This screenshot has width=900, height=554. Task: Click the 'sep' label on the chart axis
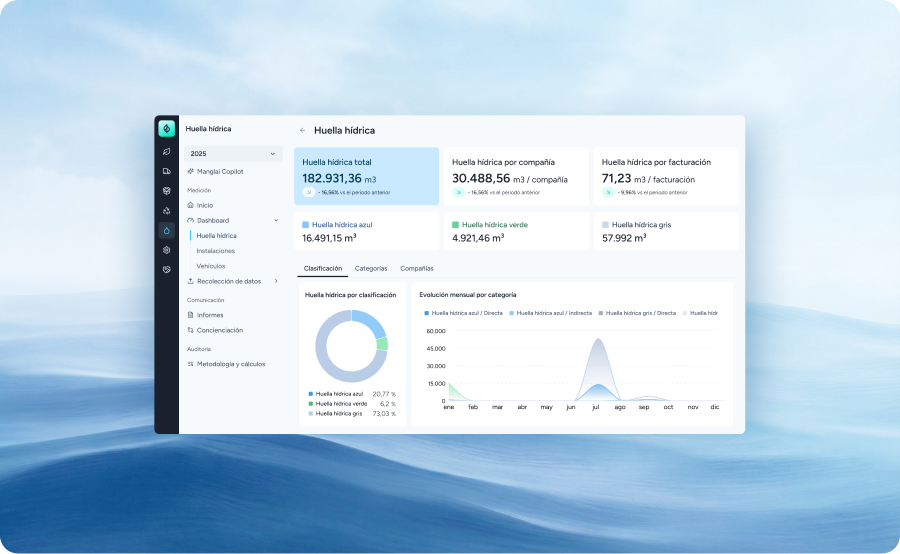pyautogui.click(x=644, y=407)
